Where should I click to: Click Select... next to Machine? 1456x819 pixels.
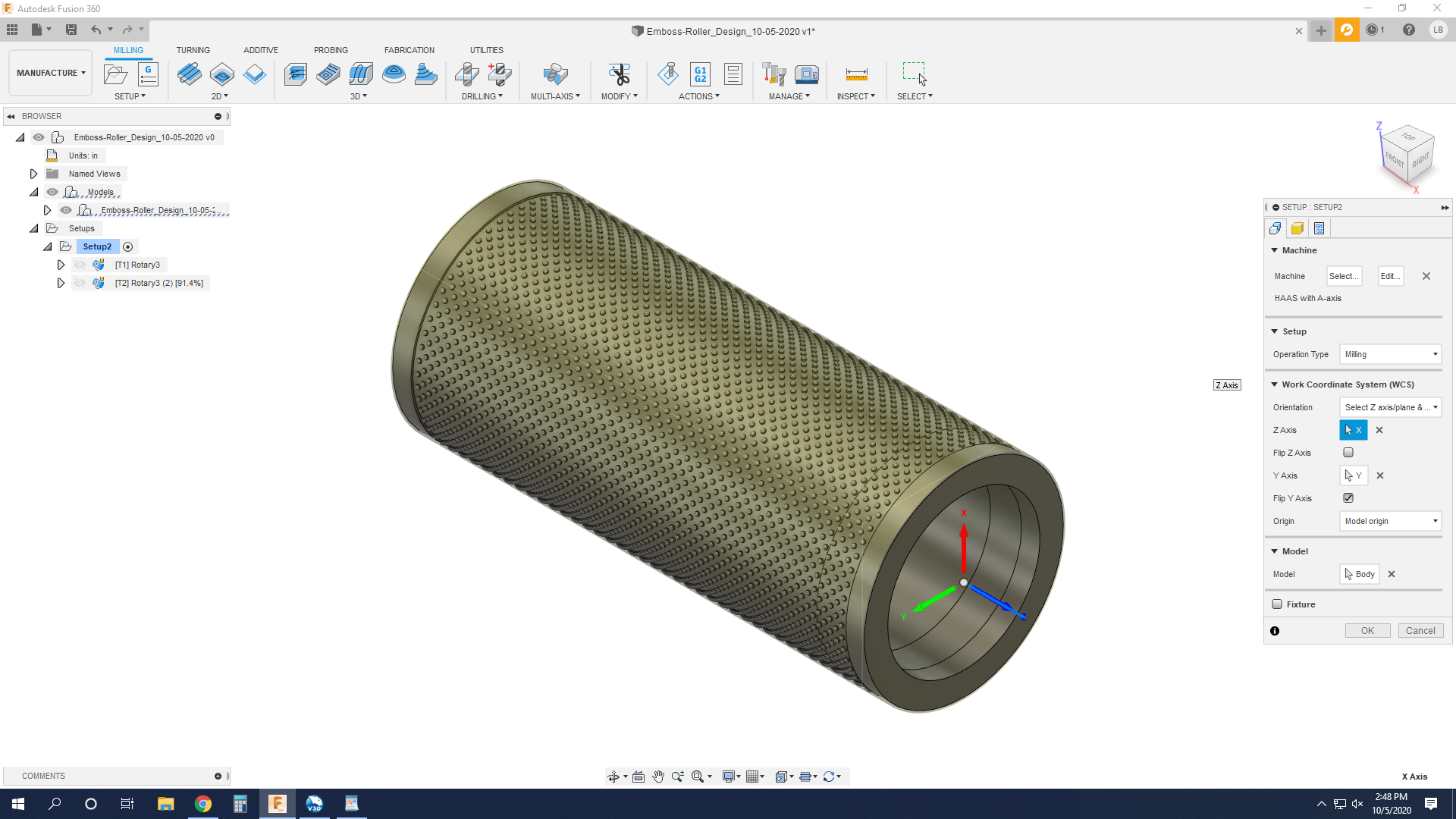1343,276
